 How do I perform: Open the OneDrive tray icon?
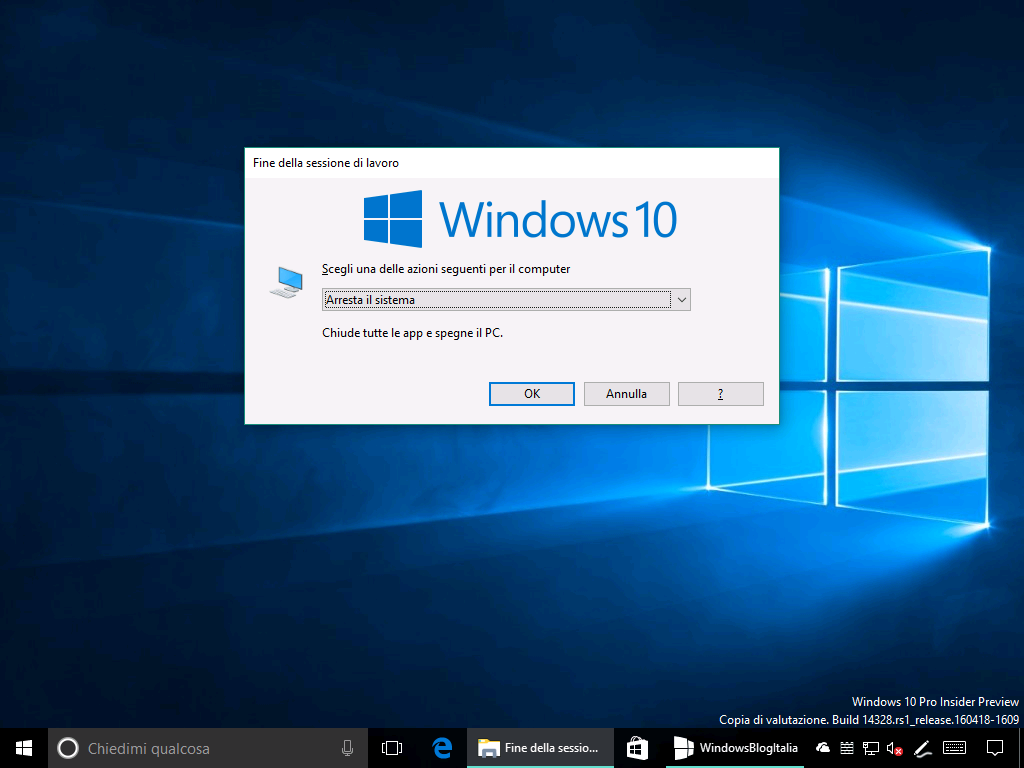click(823, 747)
